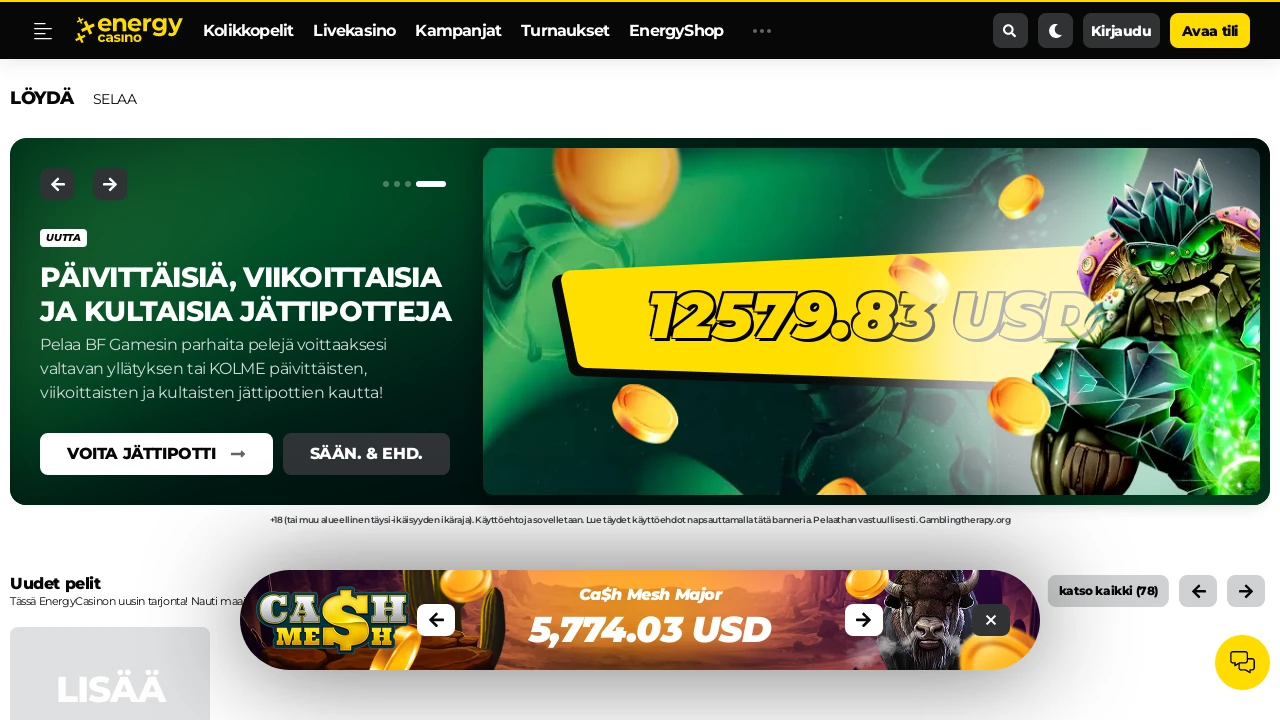Expand more navigation items via three dots
The width and height of the screenshot is (1280, 720).
762,31
